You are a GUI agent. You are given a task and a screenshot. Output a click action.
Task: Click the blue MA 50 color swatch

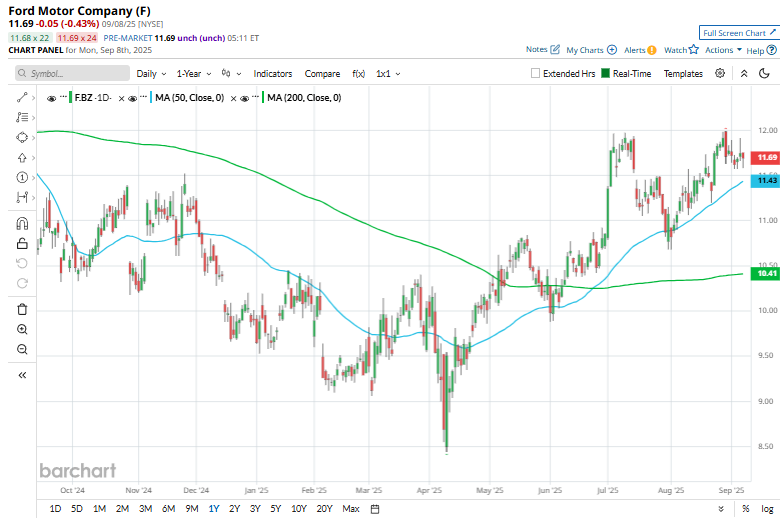pos(151,98)
